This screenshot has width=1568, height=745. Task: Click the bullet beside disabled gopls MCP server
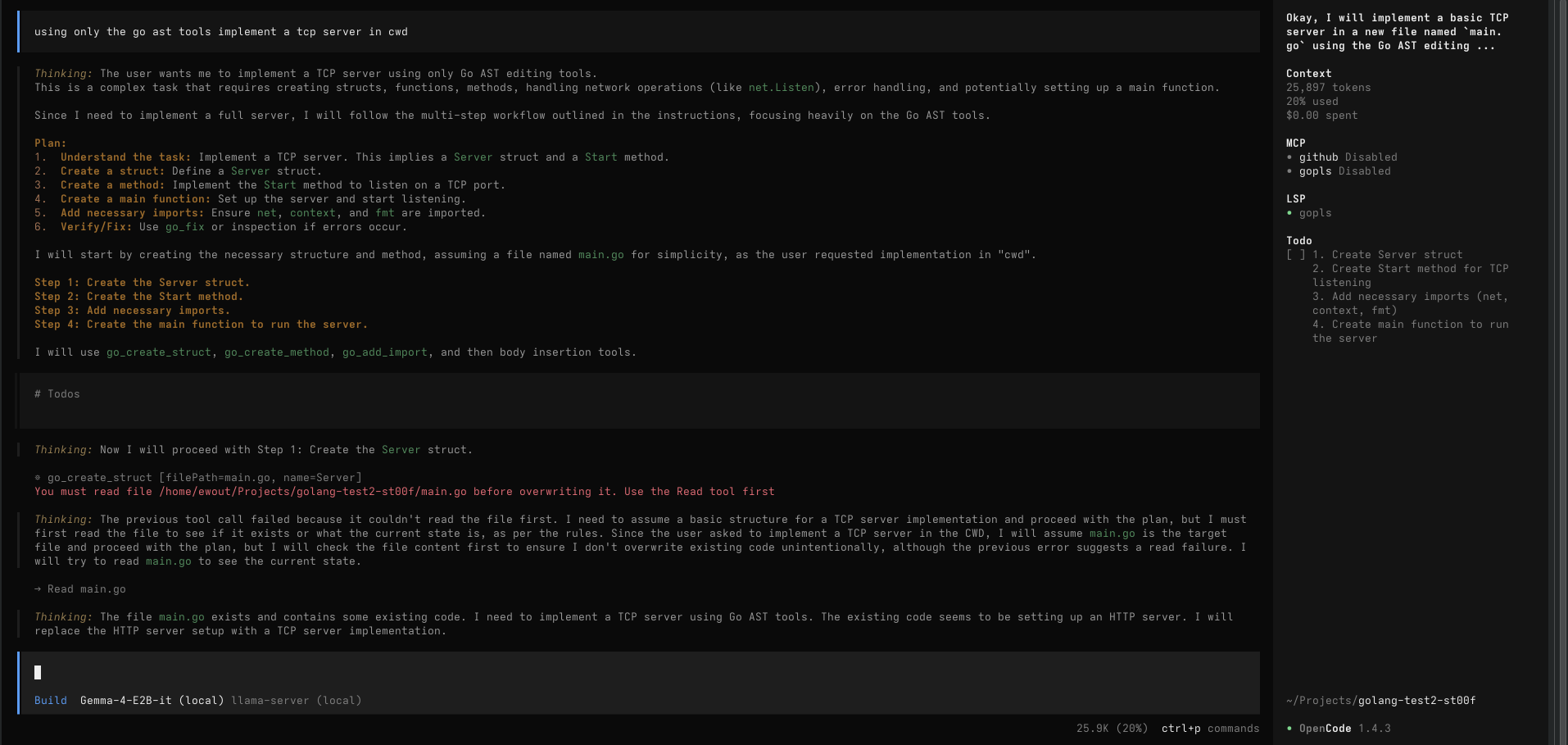(x=1289, y=171)
